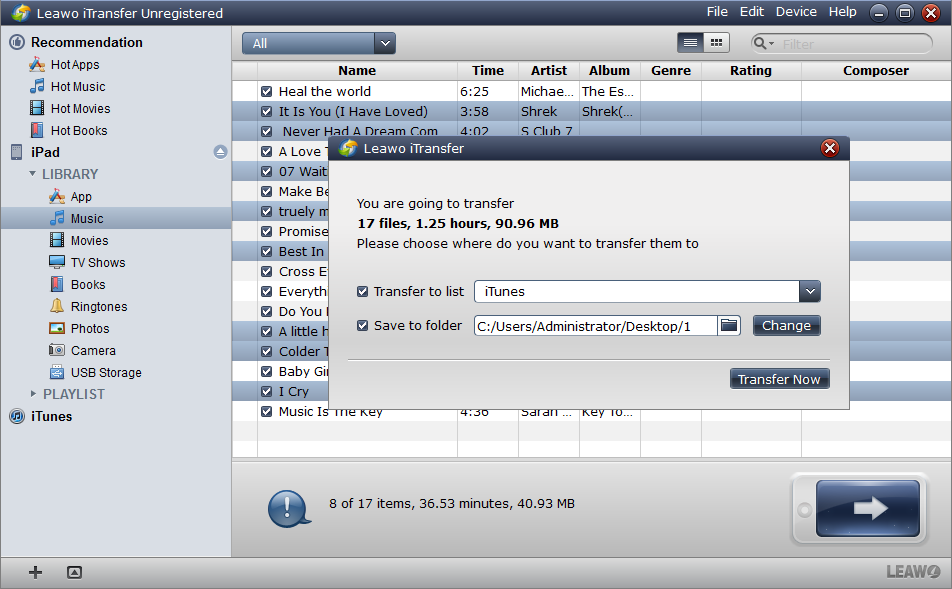Switch to grid thumbnail view
This screenshot has width=952, height=589.
(x=716, y=43)
